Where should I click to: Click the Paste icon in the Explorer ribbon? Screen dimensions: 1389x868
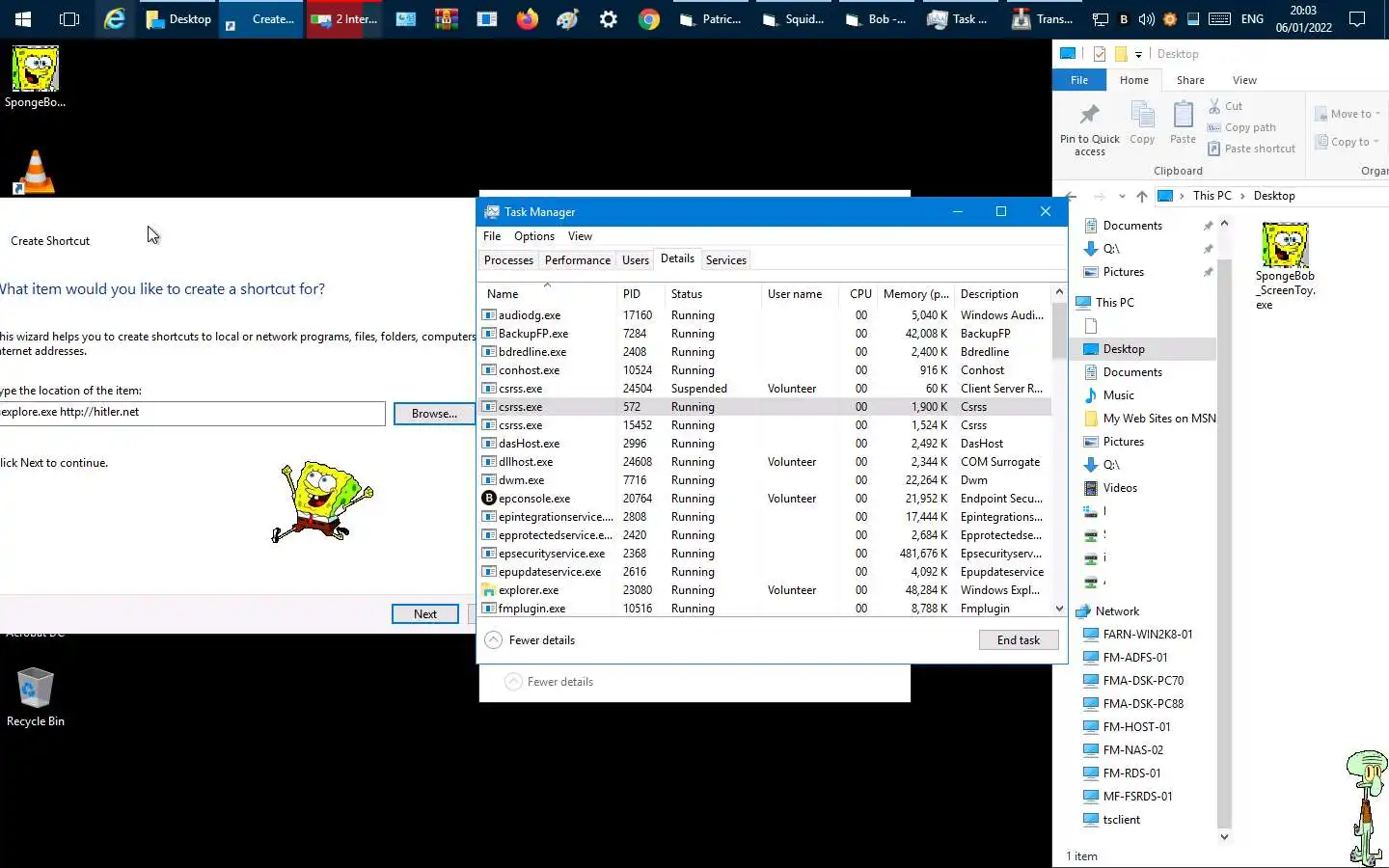coord(1184,122)
